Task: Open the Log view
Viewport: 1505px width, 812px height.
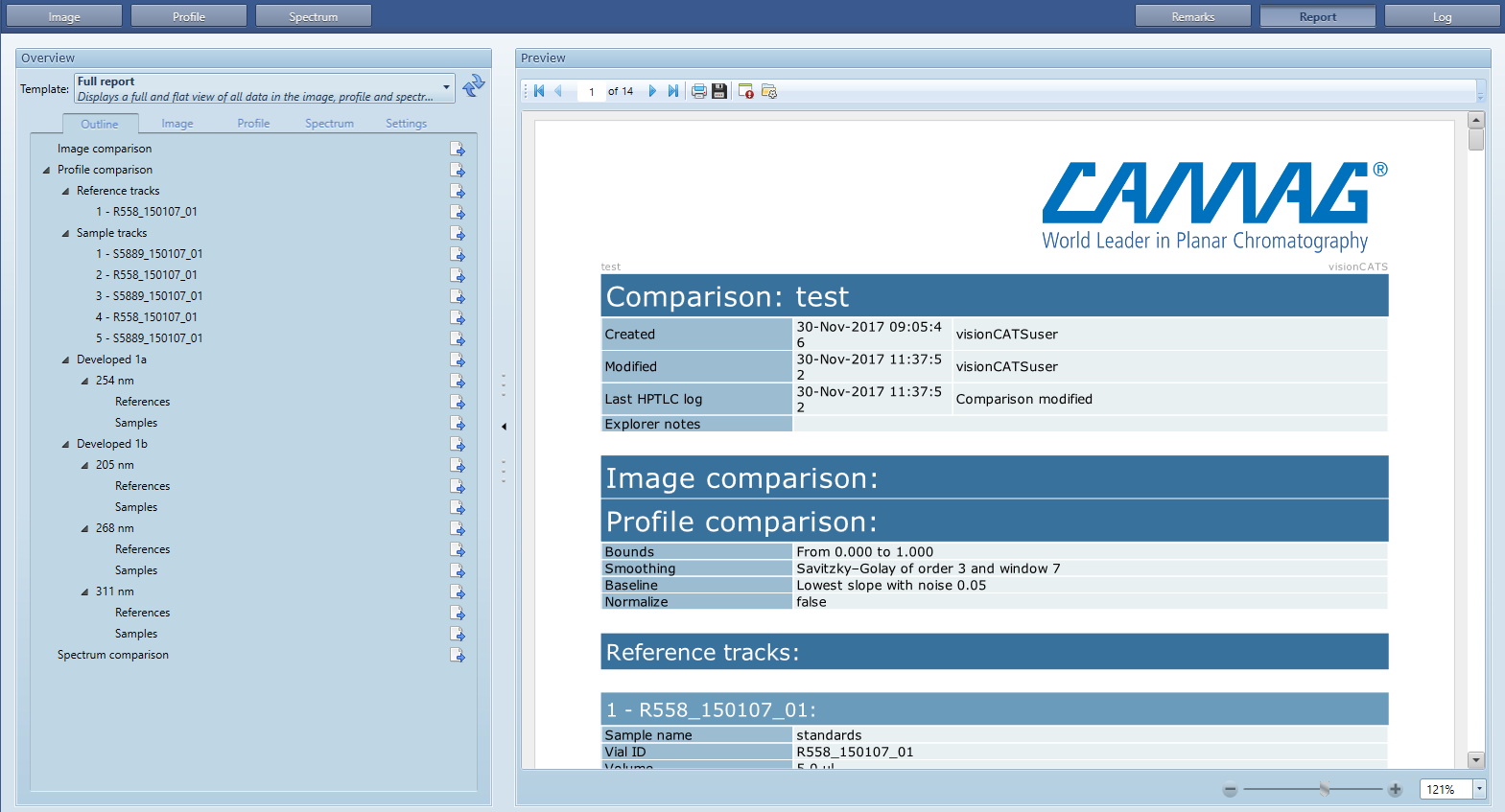Action: pyautogui.click(x=1443, y=16)
